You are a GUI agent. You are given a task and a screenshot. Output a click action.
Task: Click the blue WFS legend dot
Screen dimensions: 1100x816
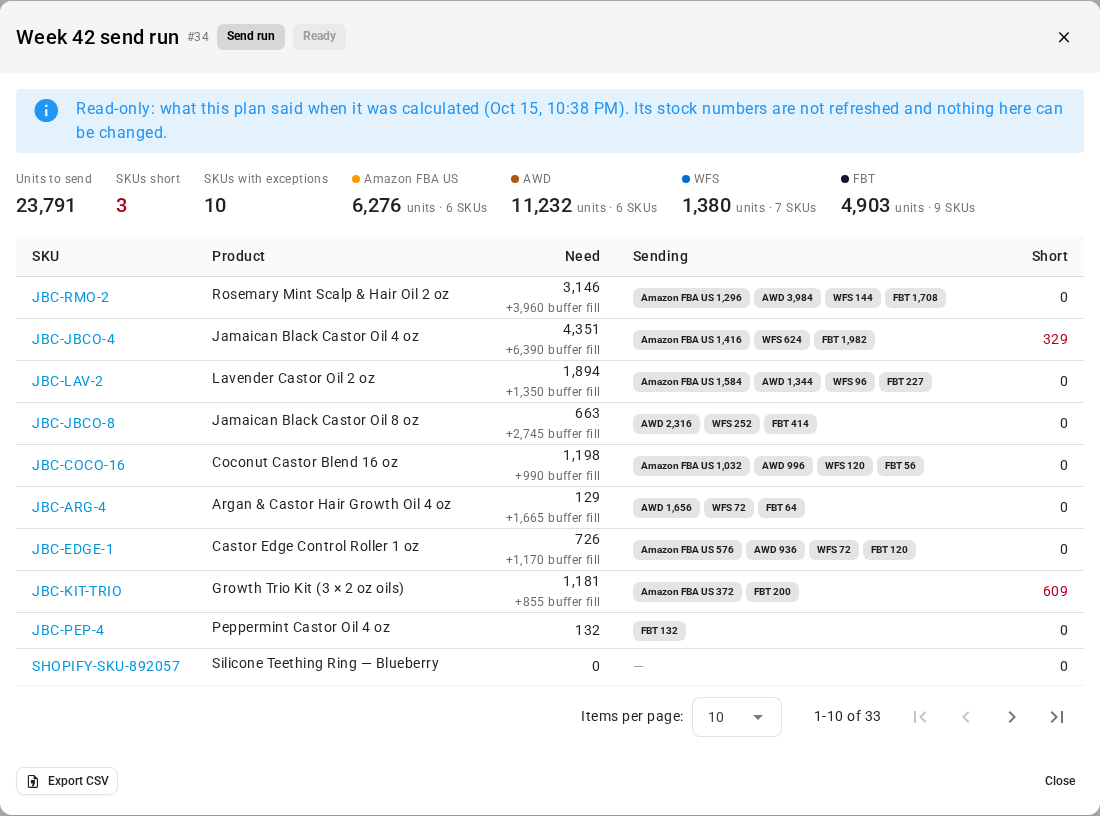(x=686, y=180)
